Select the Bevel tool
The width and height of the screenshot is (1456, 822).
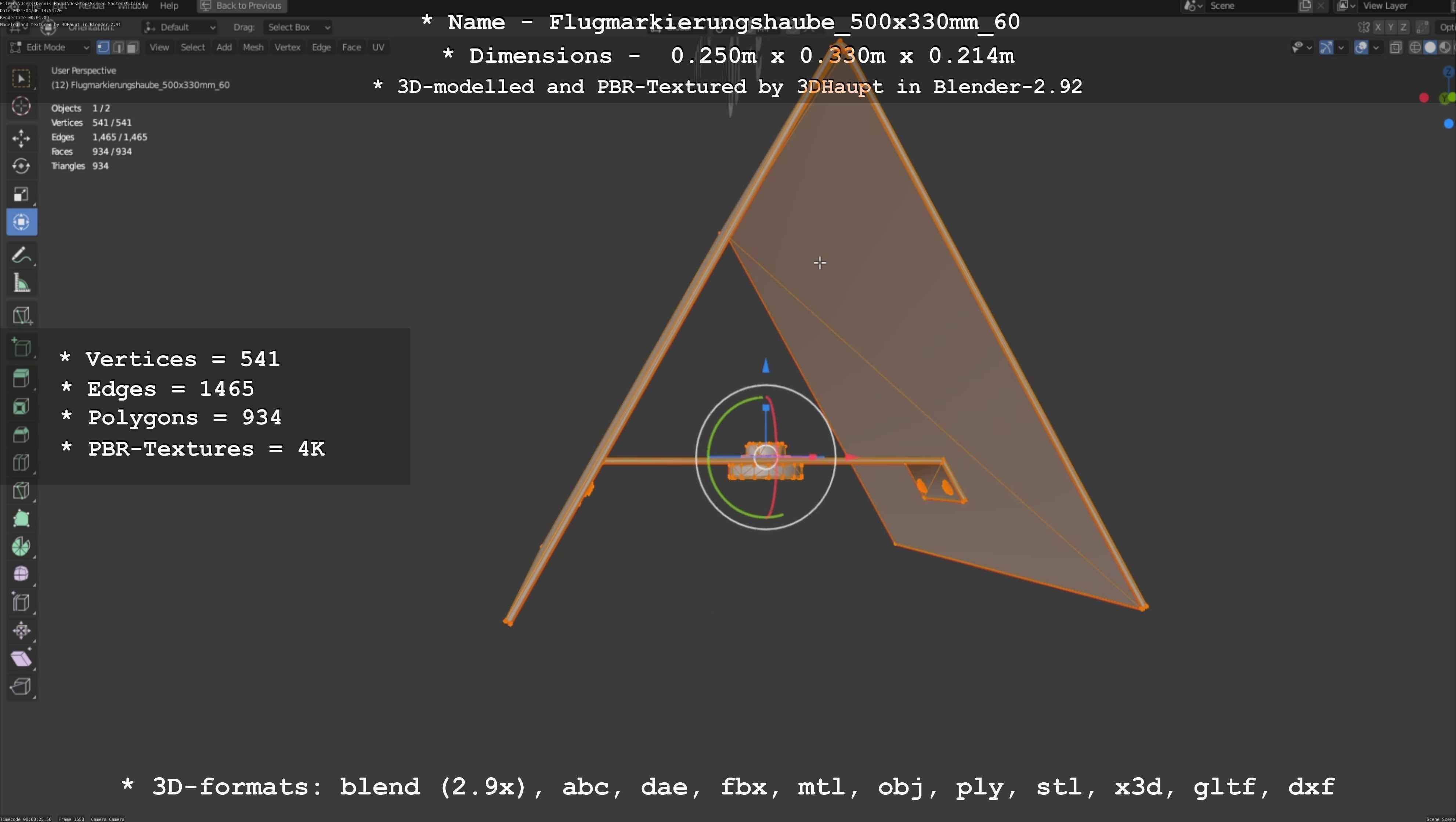(x=21, y=434)
